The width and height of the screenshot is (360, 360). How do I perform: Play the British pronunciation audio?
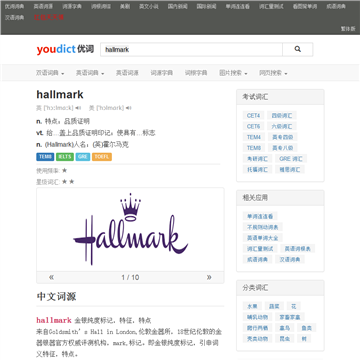coord(78,108)
